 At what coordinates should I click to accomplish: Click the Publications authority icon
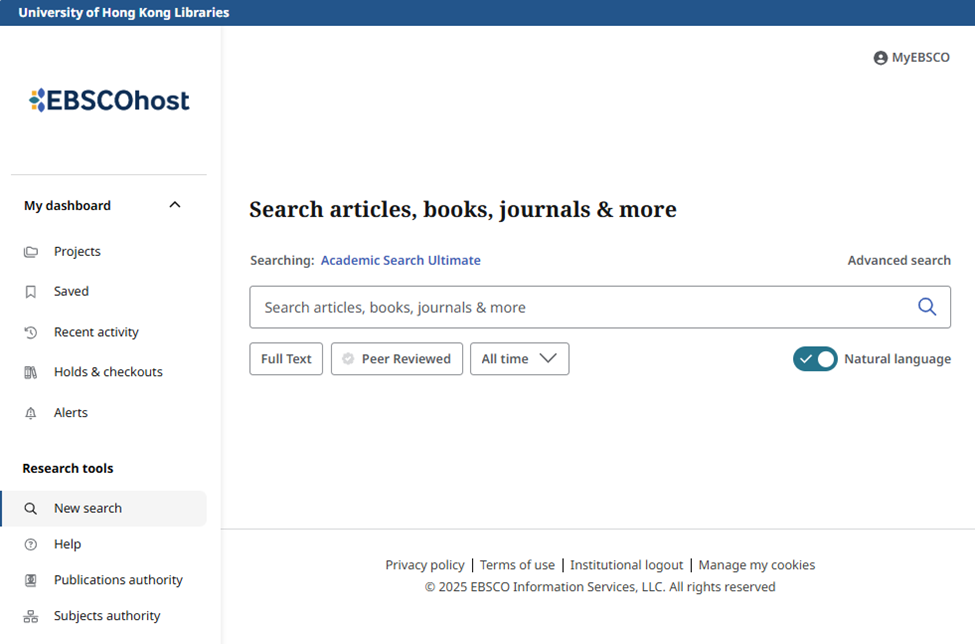[30, 580]
